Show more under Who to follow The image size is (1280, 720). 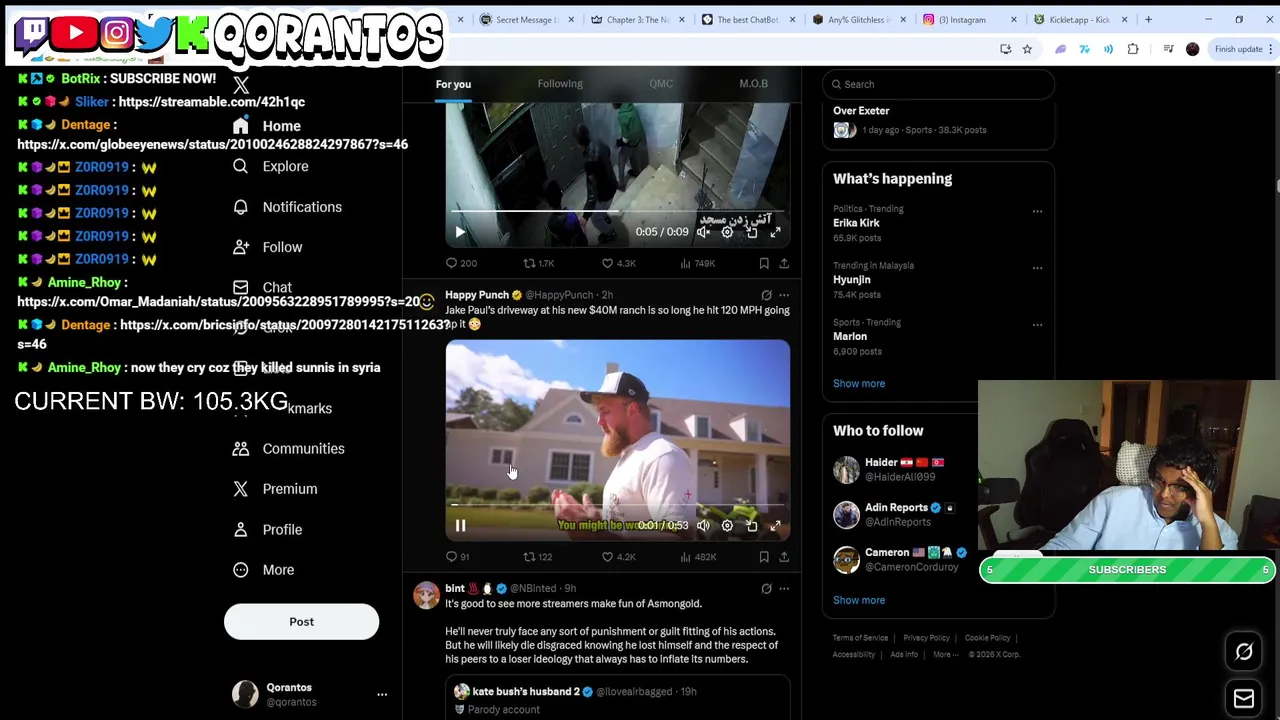click(x=859, y=601)
